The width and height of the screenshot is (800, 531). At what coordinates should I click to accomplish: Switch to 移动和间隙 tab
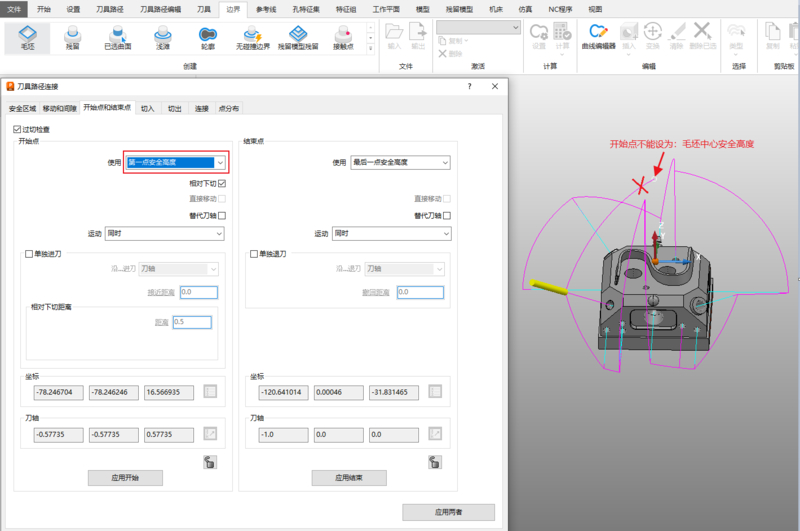tap(60, 109)
